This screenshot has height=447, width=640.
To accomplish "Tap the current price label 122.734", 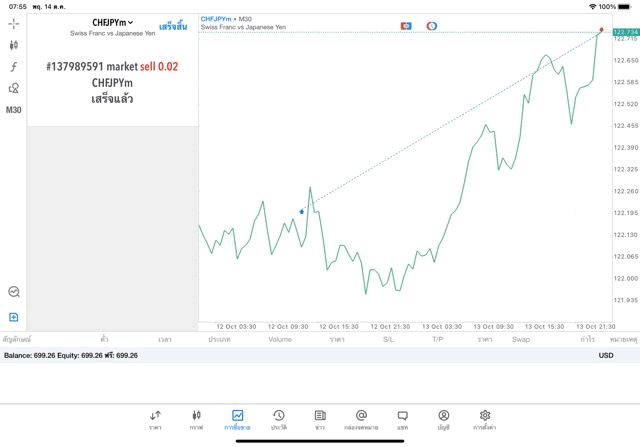I will [x=625, y=33].
